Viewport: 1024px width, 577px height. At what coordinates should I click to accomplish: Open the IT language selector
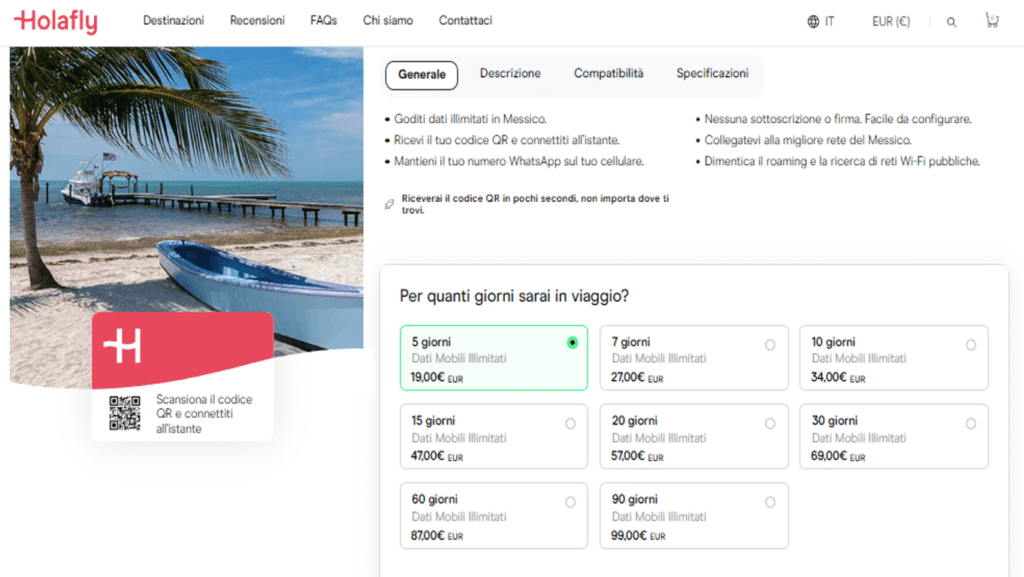pos(829,21)
